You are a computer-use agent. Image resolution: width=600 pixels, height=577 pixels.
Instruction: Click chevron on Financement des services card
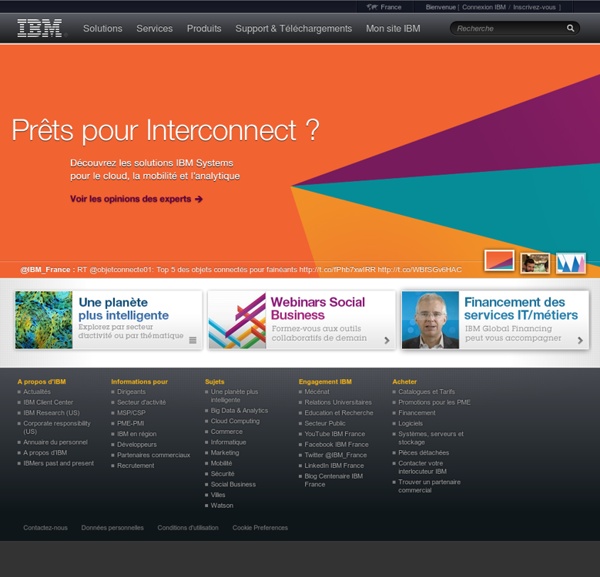(580, 340)
